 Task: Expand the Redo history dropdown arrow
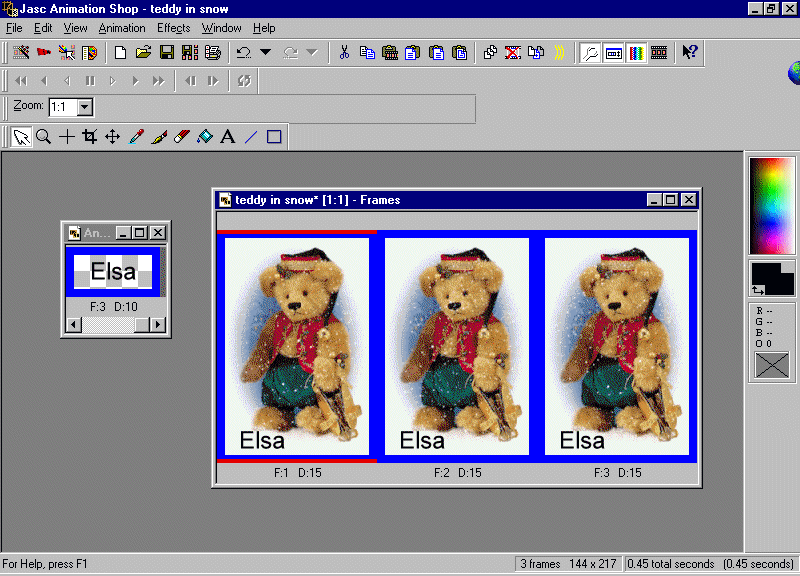point(311,52)
